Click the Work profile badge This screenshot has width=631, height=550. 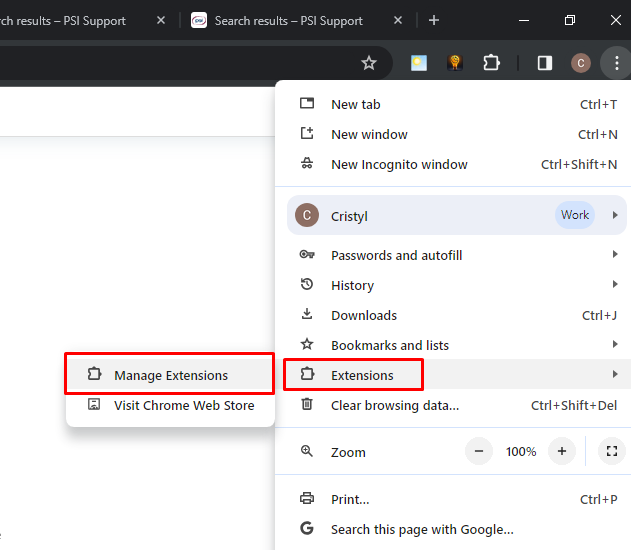(x=575, y=215)
